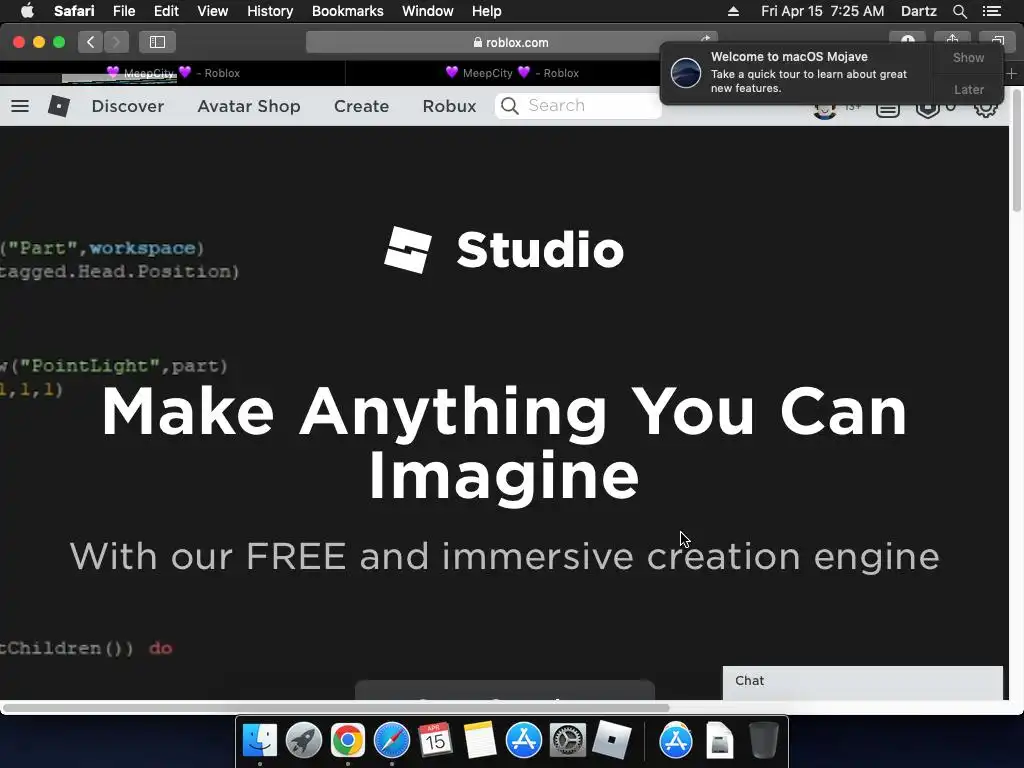The width and height of the screenshot is (1024, 768).
Task: Click the eject icon in the menu bar
Action: click(733, 11)
